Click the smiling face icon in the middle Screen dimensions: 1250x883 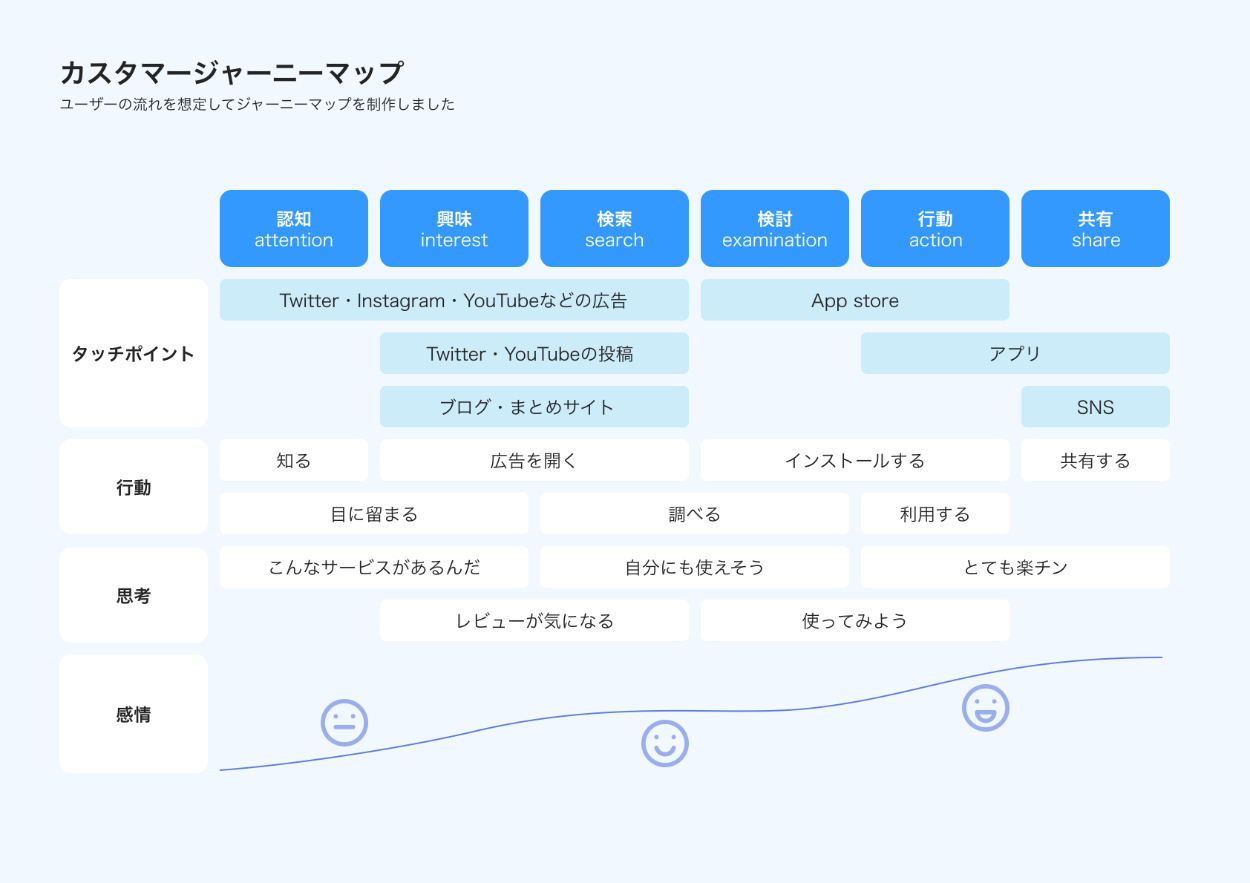pos(665,744)
